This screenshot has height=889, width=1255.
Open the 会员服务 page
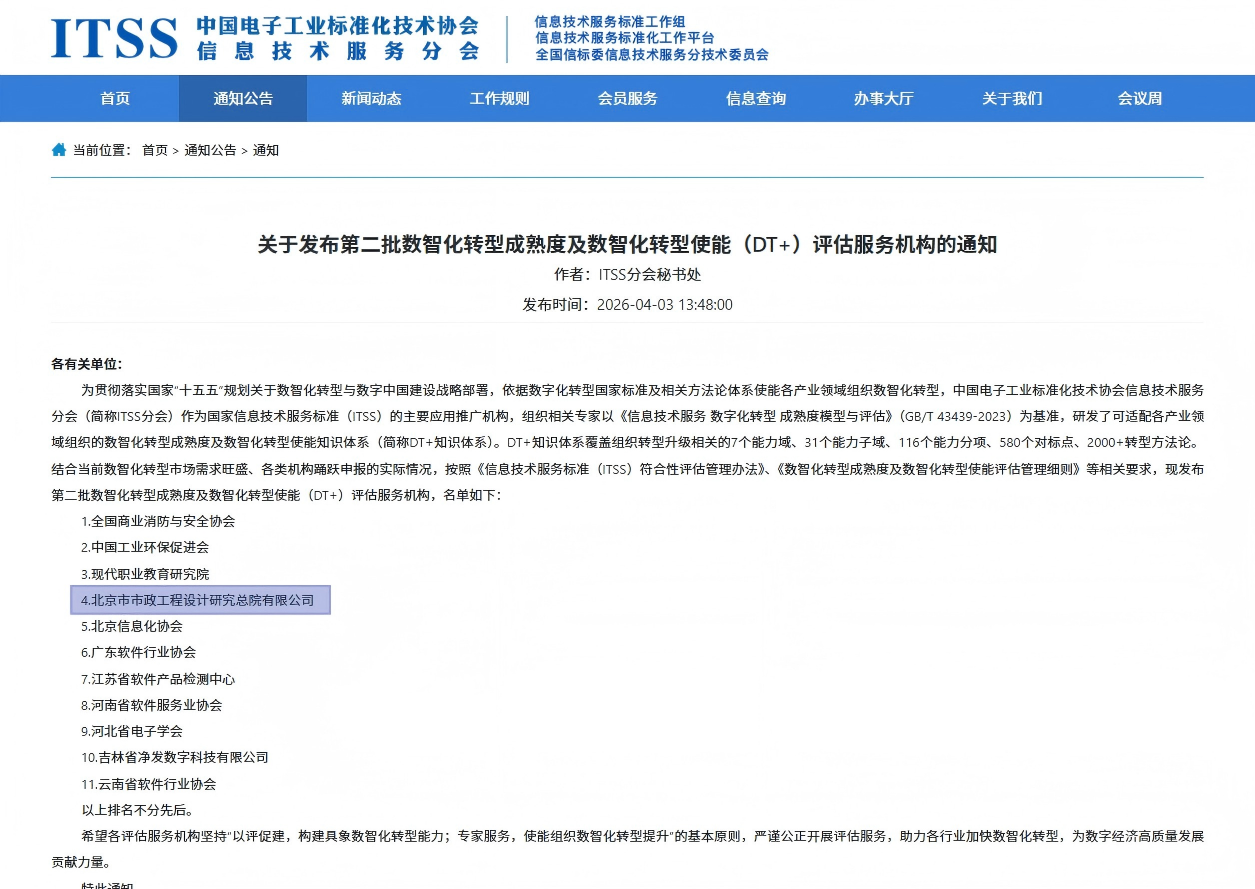(627, 98)
